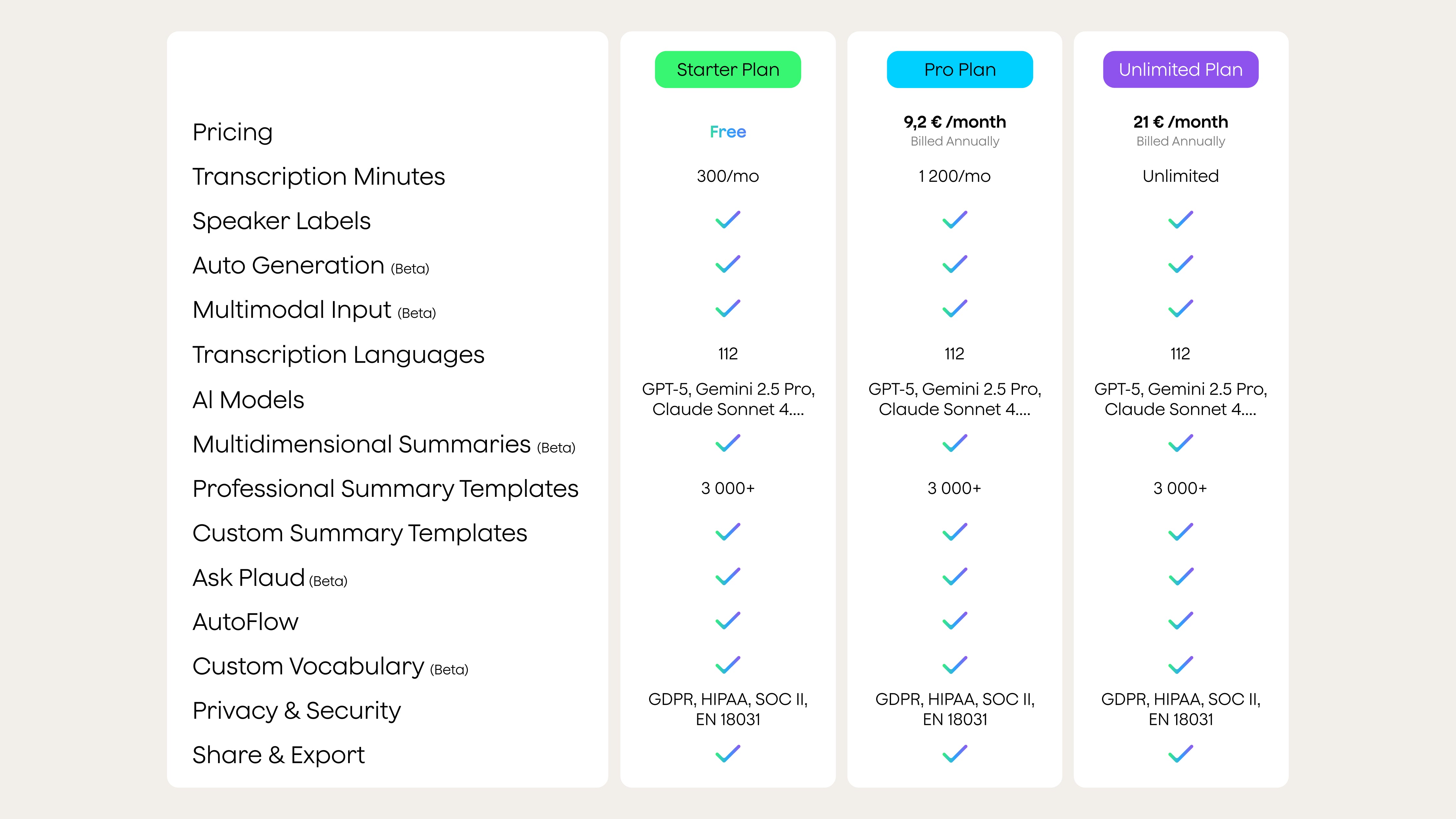Click Auto Generation checkmark under Pro Plan
This screenshot has height=819, width=1456.
(x=955, y=265)
